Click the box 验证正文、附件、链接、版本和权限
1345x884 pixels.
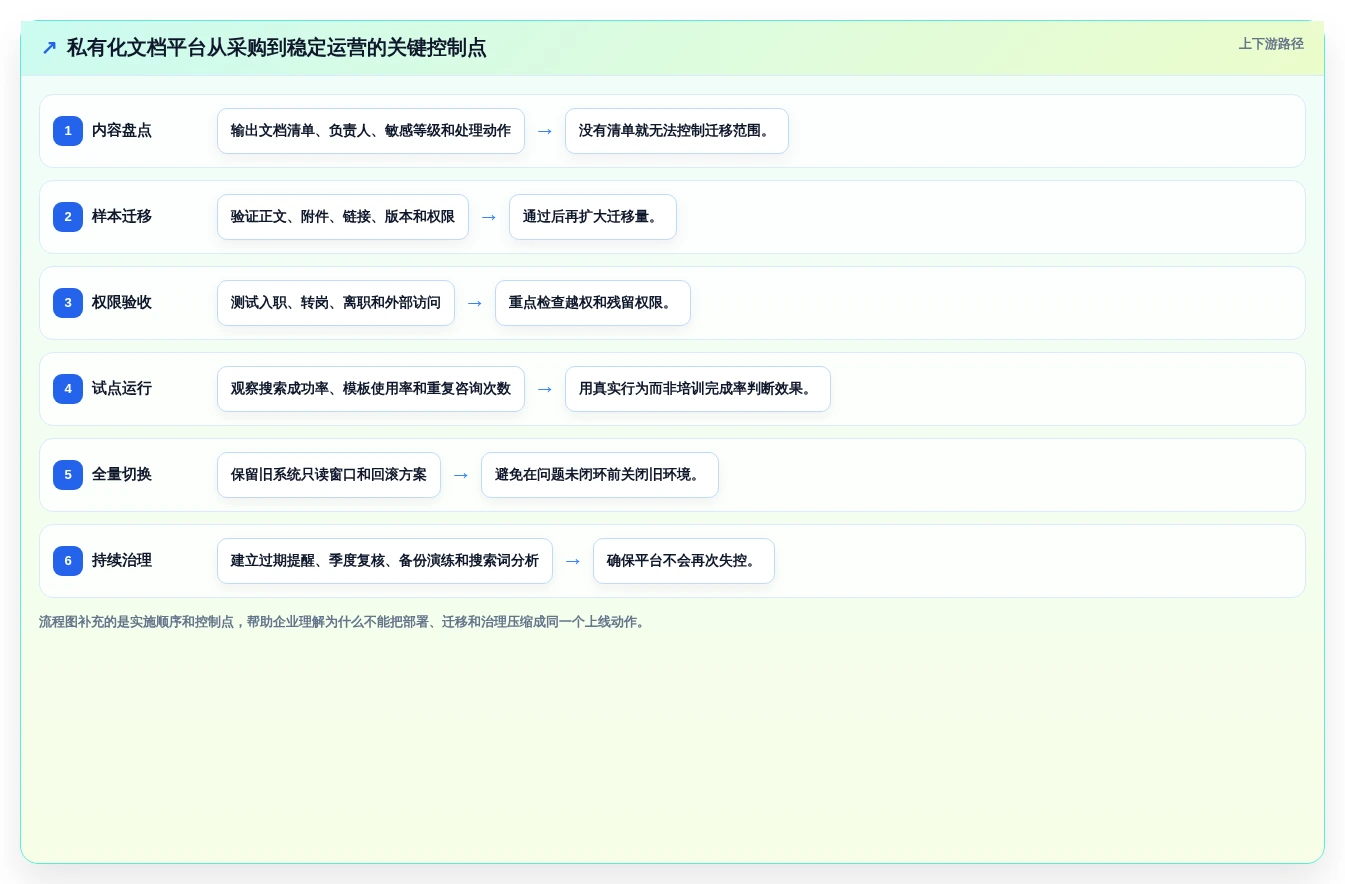click(343, 217)
